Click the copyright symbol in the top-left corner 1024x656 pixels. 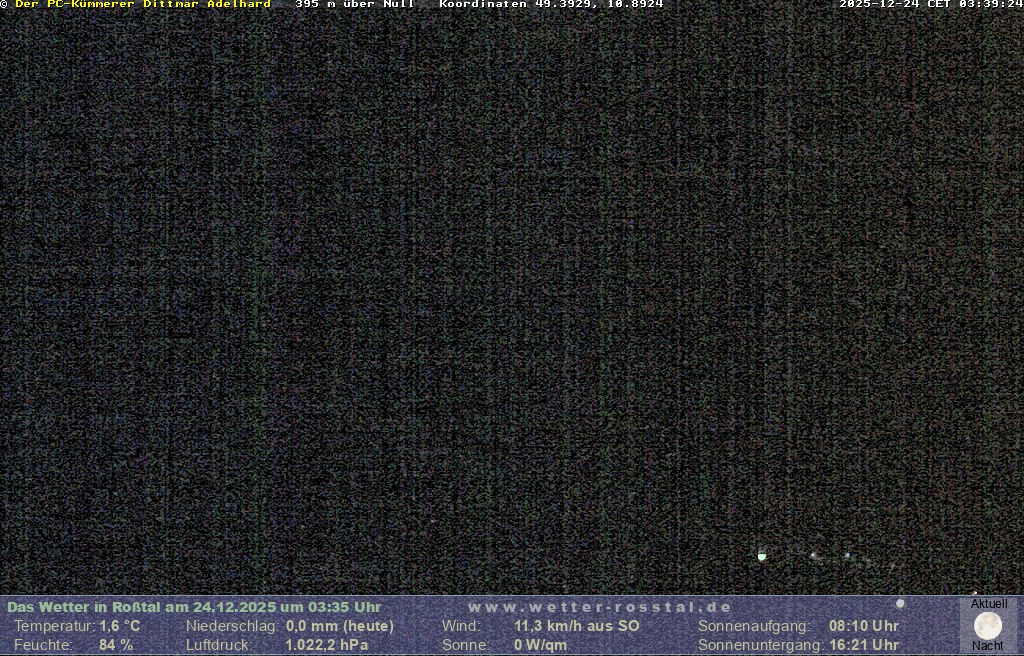(x=4, y=5)
